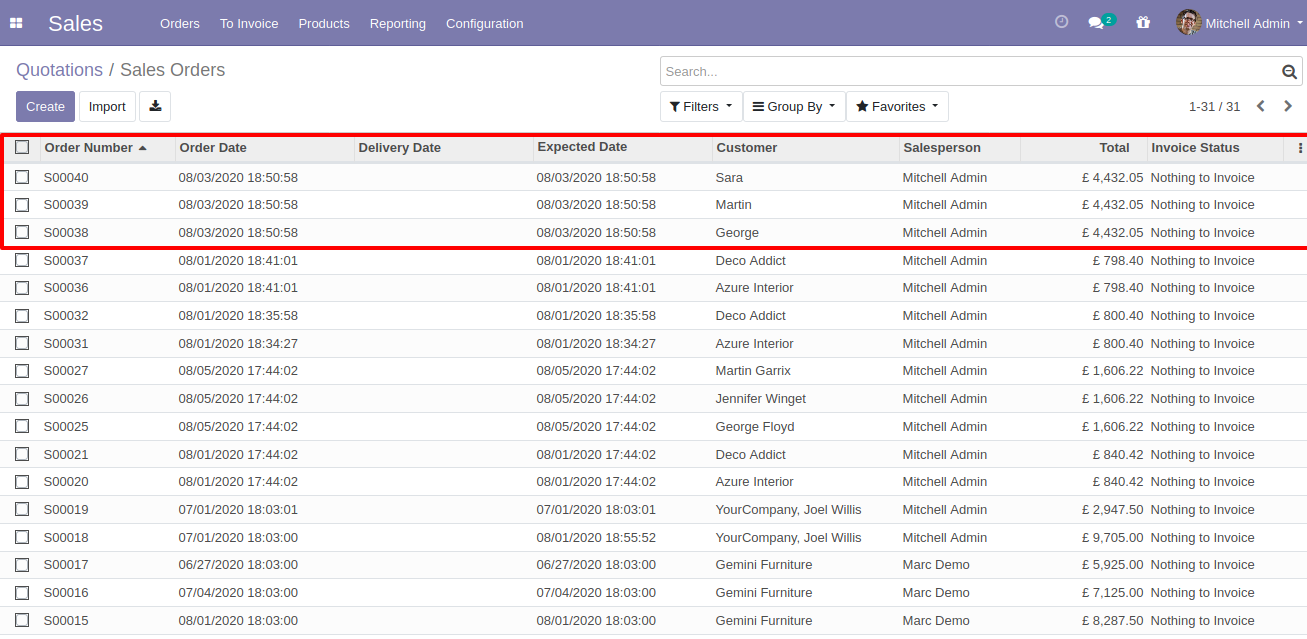Click total £ 840.42 in row S00021
This screenshot has width=1307, height=639.
tap(1118, 454)
